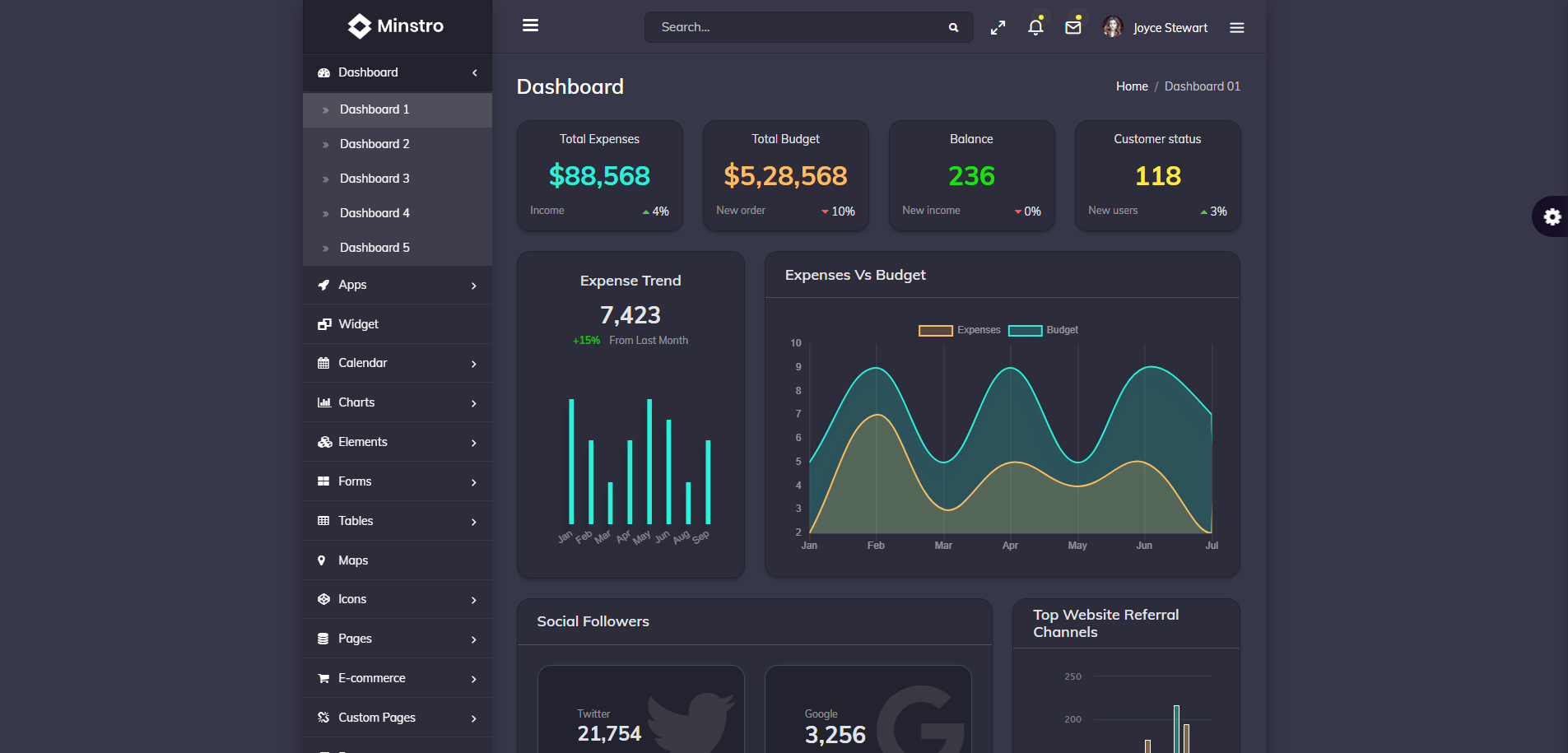
Task: Click the Icons codepen-style icon
Action: coord(323,599)
